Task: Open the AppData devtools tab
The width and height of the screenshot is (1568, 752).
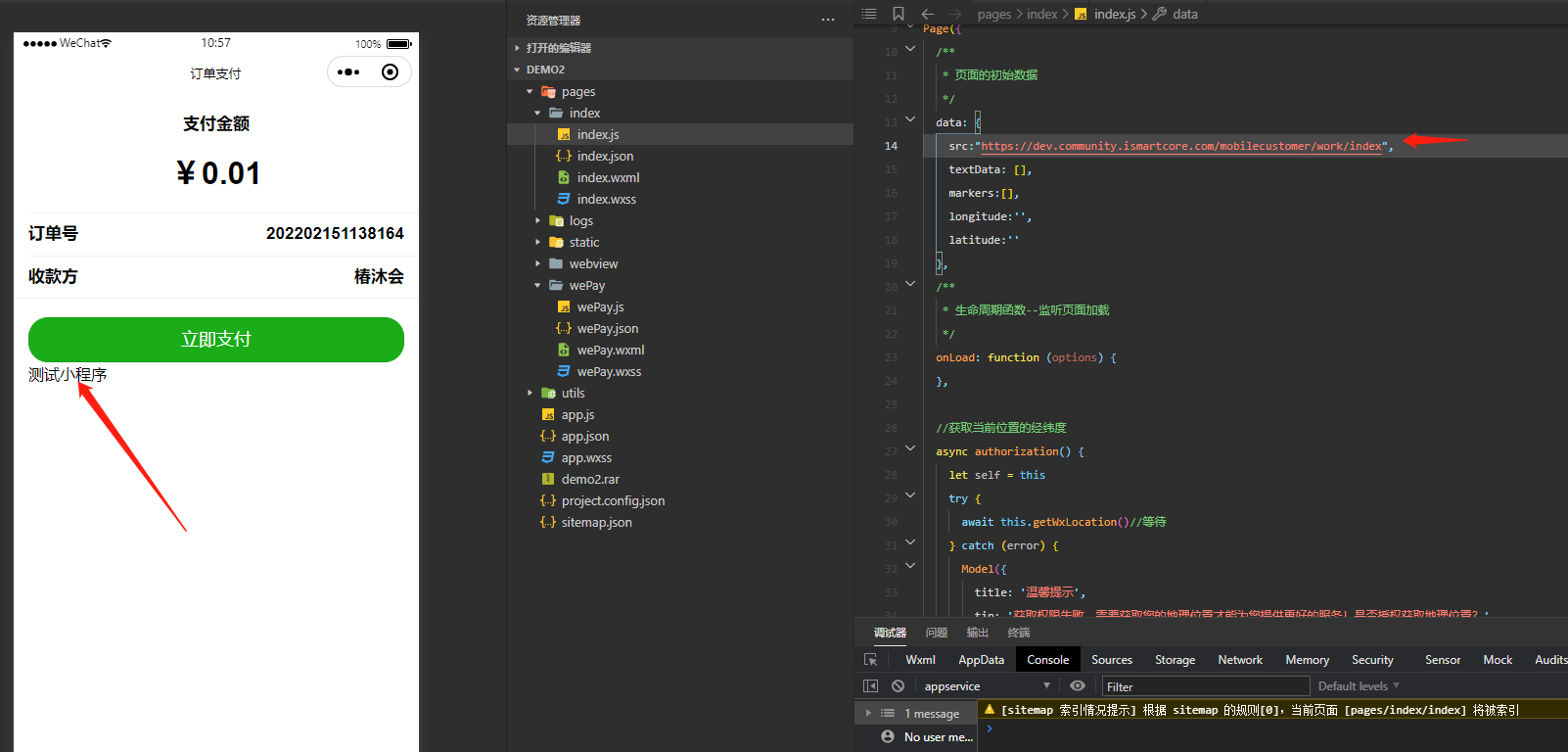Action: pyautogui.click(x=981, y=660)
